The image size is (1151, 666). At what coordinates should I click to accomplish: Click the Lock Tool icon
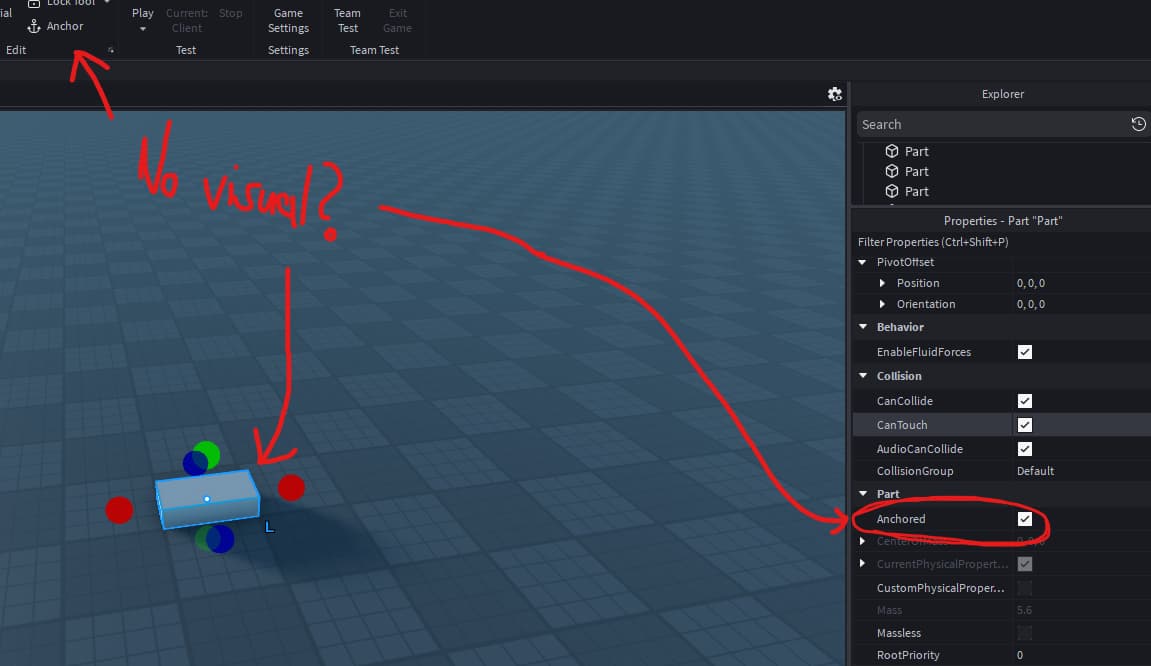coord(35,3)
